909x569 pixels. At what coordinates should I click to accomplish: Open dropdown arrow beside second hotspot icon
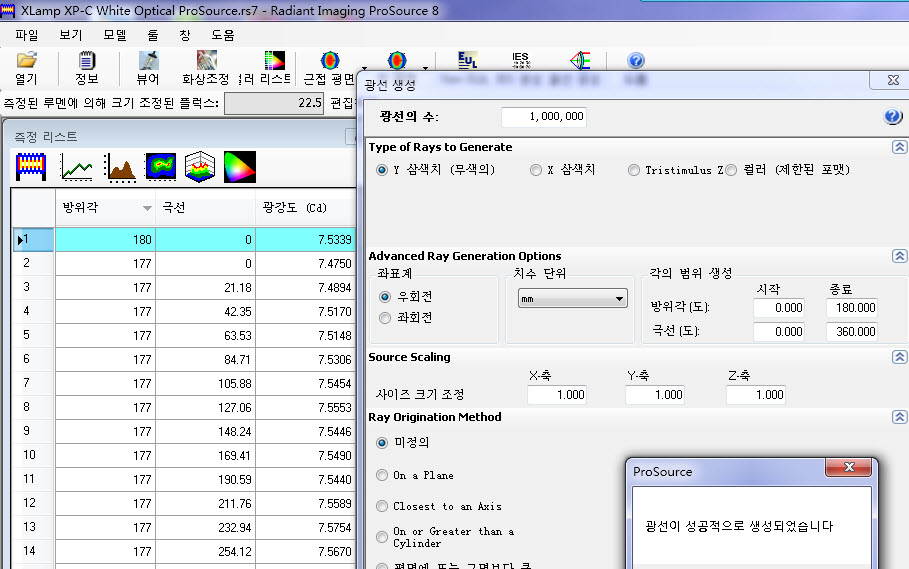[426, 68]
